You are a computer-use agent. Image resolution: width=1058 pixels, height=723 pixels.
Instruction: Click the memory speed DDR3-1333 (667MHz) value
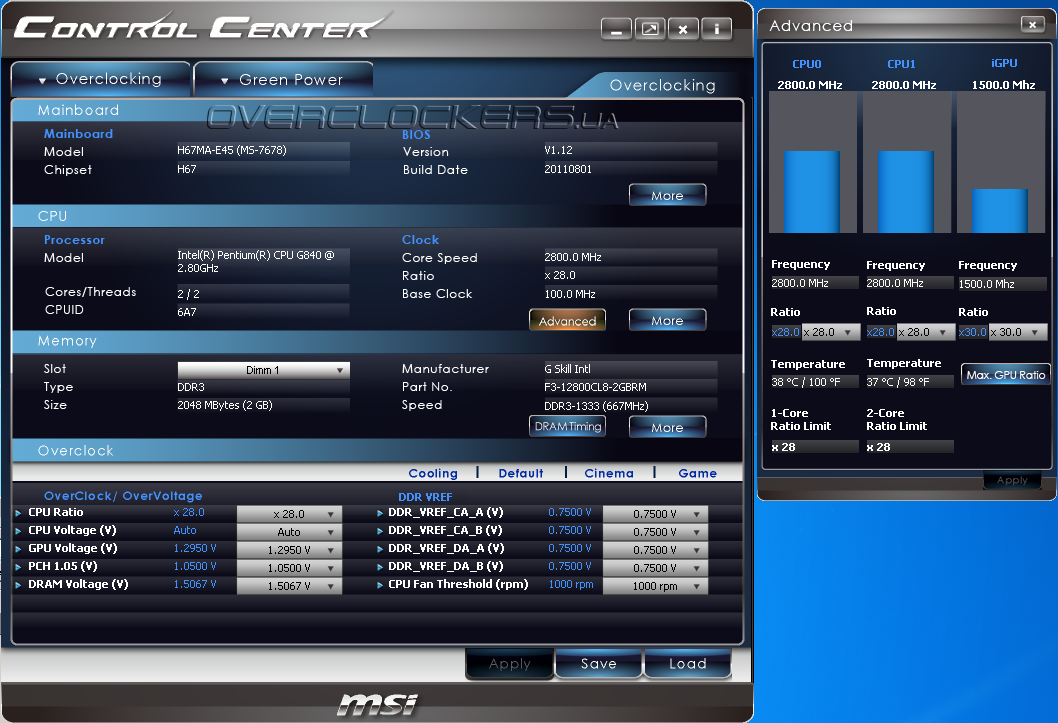596,406
